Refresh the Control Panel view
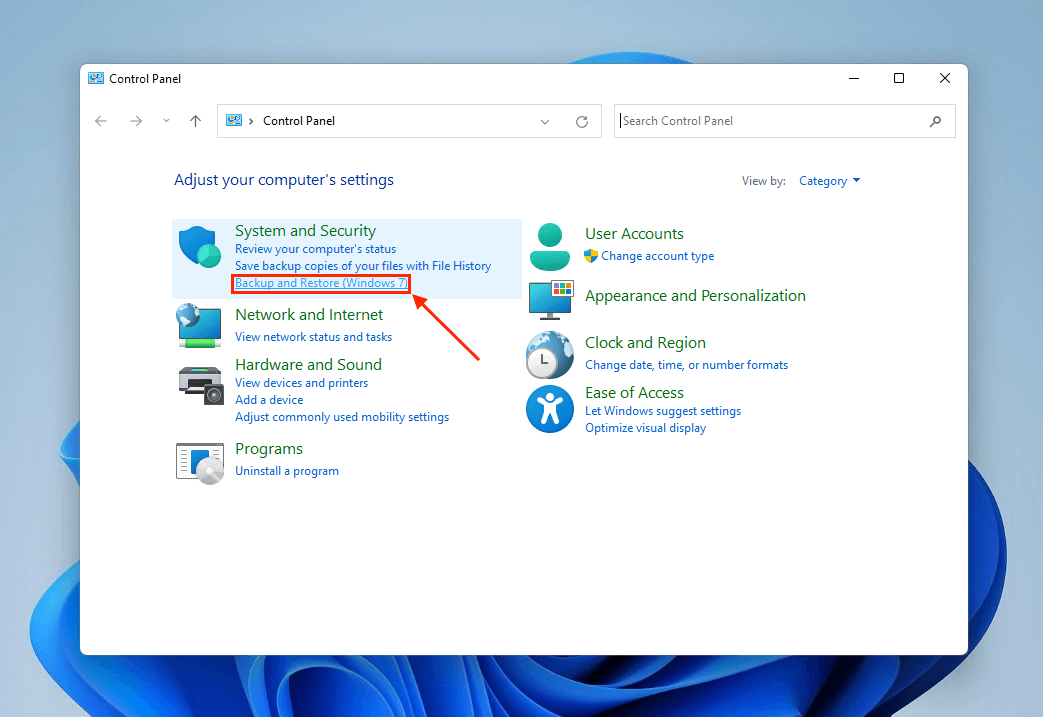The image size is (1043, 717). [x=582, y=122]
